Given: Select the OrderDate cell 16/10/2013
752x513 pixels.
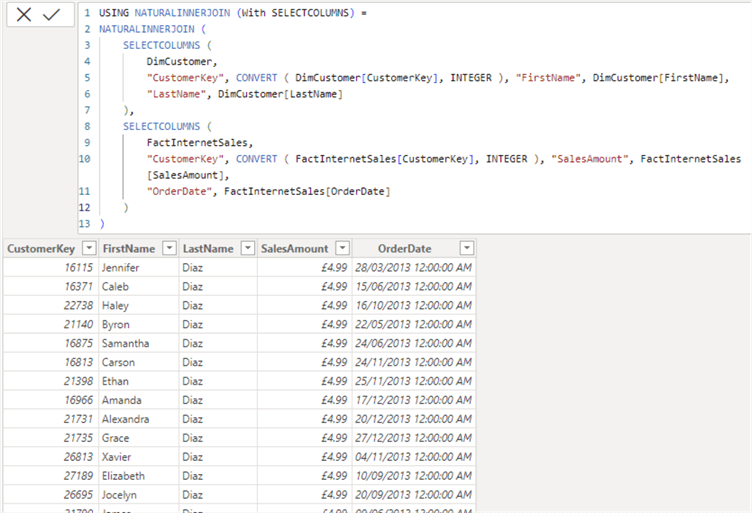Looking at the screenshot, I should [x=414, y=305].
